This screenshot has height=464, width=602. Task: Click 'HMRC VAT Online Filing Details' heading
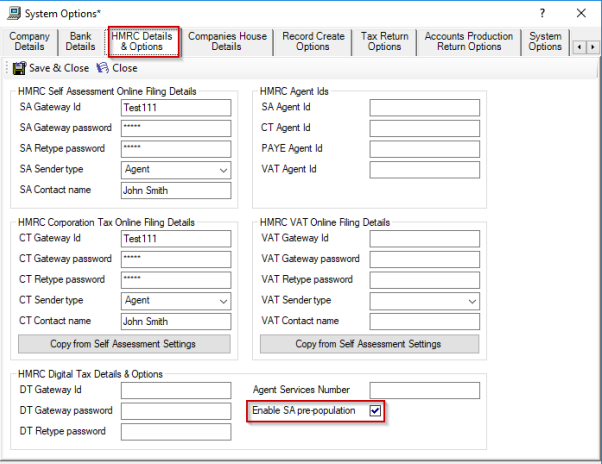pyautogui.click(x=325, y=222)
